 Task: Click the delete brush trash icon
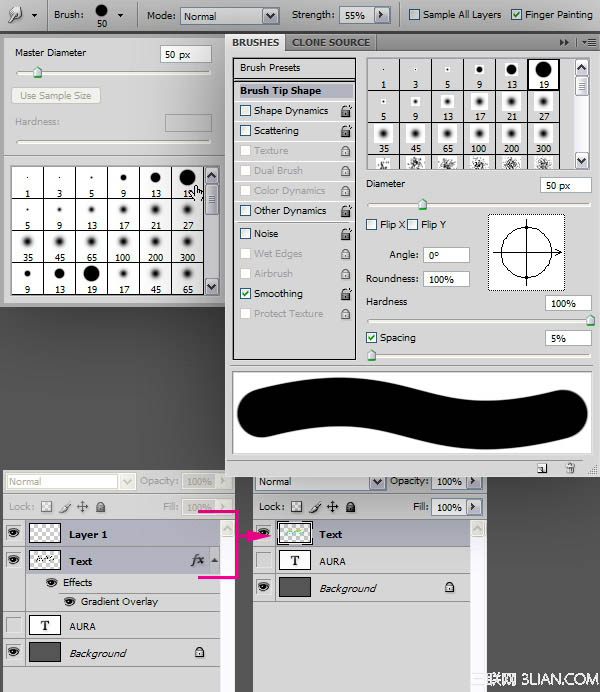570,468
